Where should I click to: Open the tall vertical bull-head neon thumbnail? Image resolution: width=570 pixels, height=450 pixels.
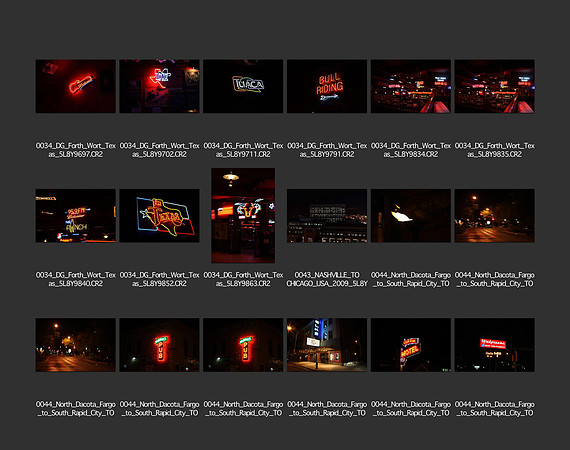243,215
